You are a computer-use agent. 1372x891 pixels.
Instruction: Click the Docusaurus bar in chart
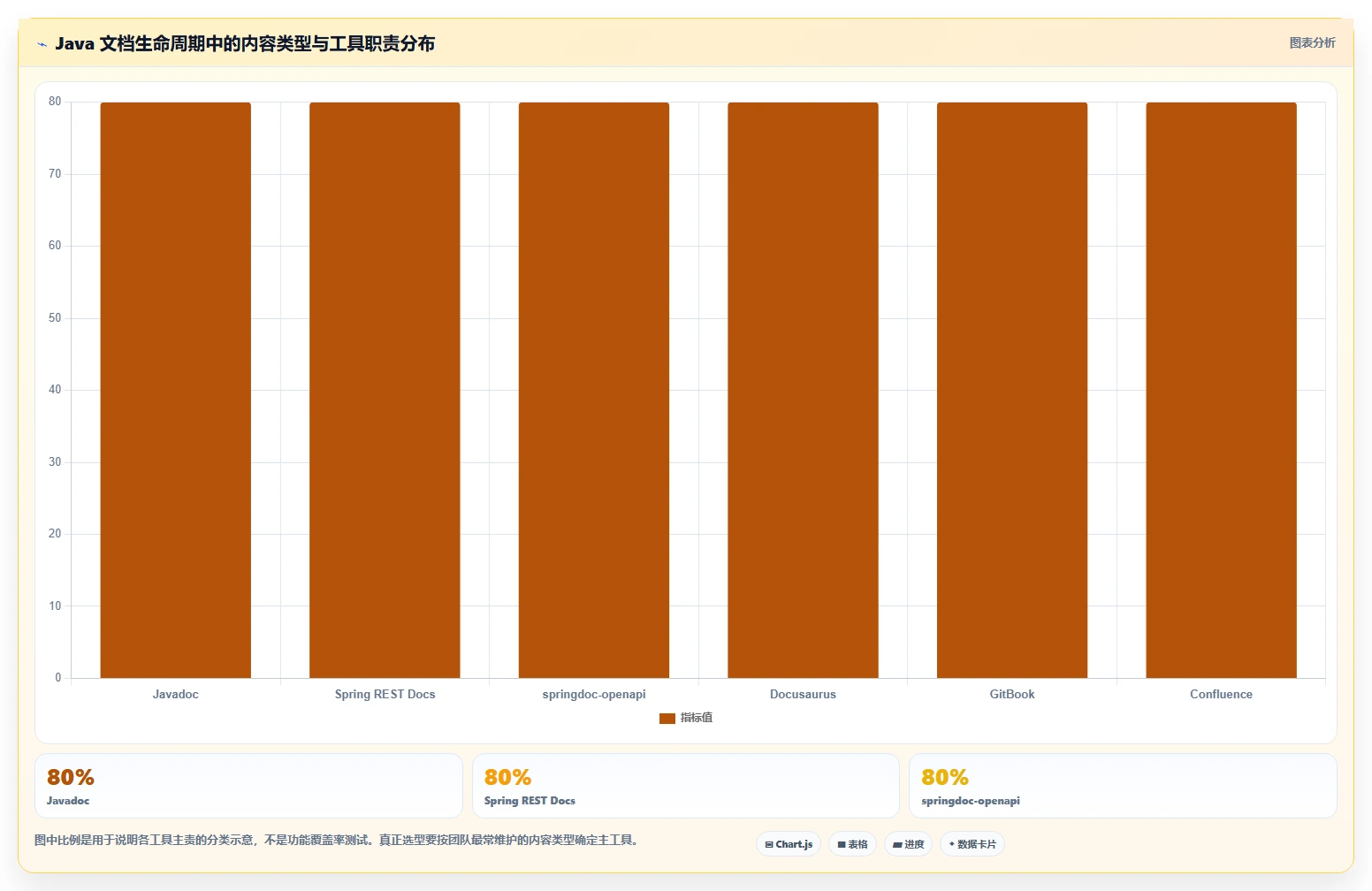click(x=803, y=390)
